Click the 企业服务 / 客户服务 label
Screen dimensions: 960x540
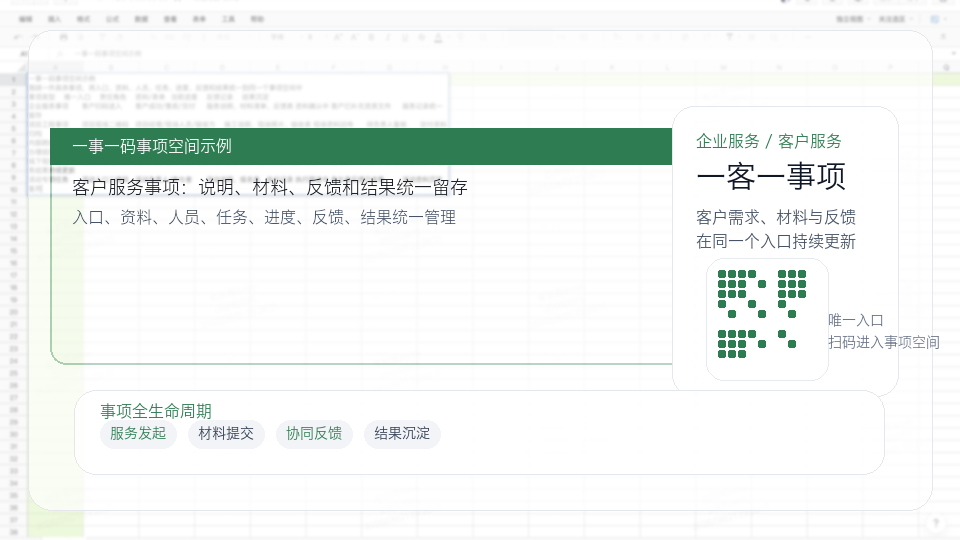pos(768,141)
